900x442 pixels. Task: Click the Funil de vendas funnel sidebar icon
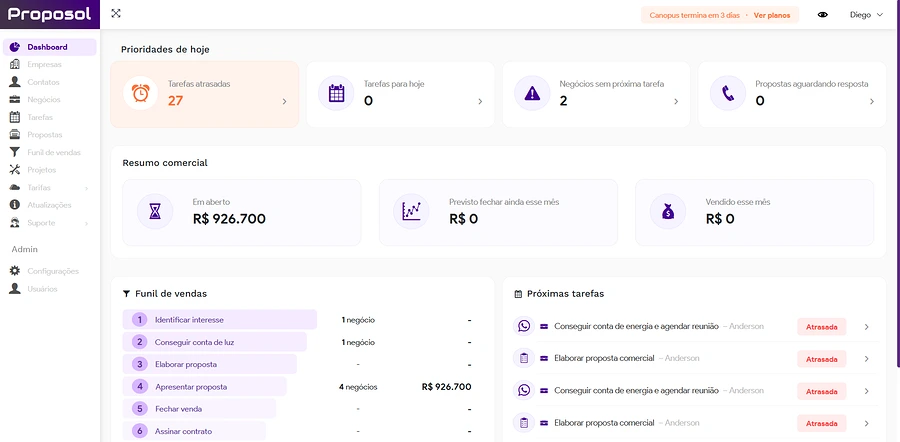click(x=15, y=152)
